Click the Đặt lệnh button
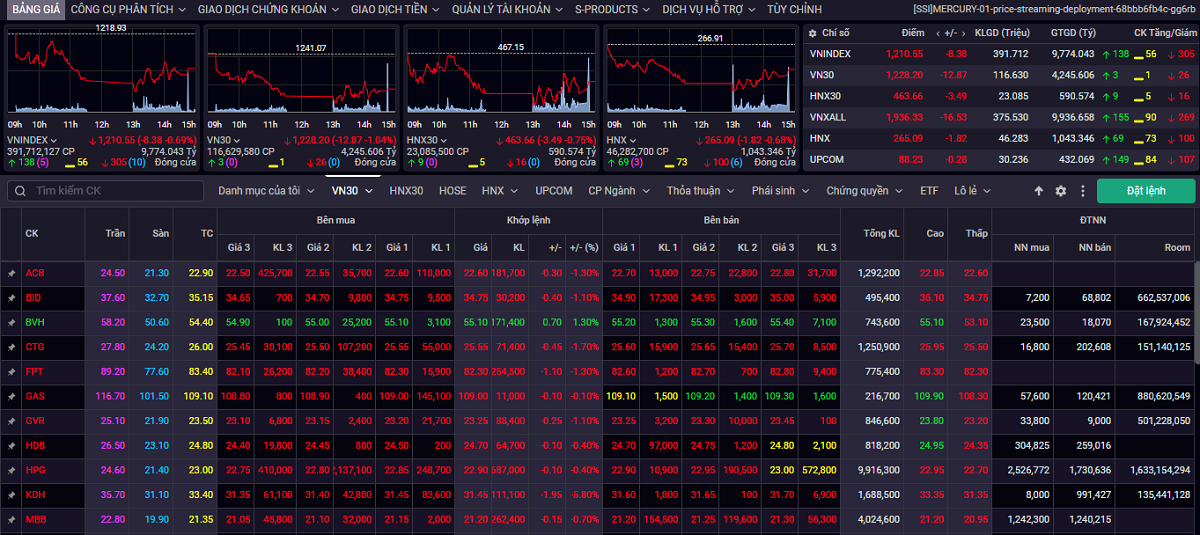1200x535 pixels. pyautogui.click(x=1146, y=191)
